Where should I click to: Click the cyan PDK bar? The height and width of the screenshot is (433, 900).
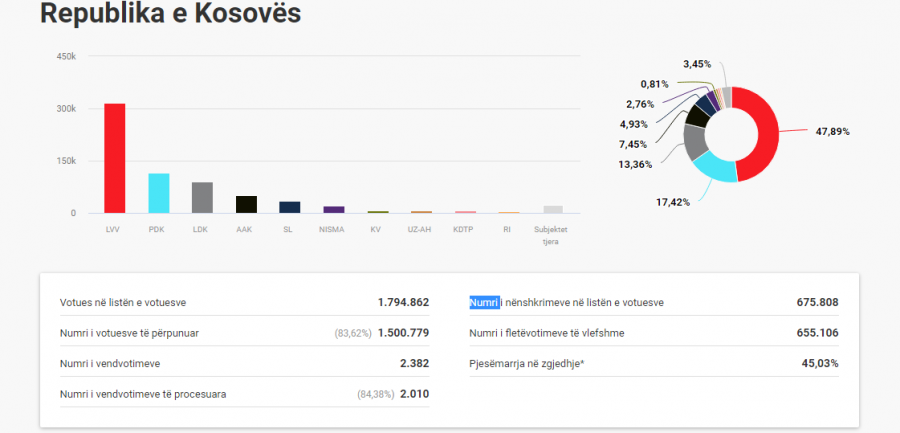tap(158, 194)
